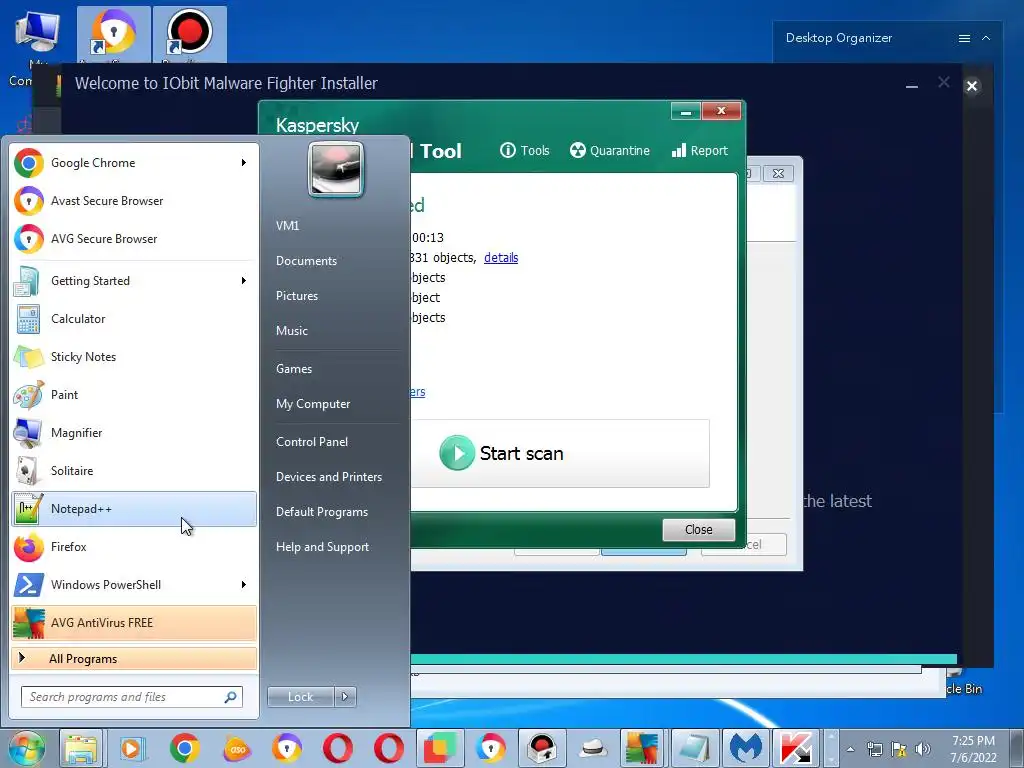Open the Bandicam recorder taskbar icon
Image resolution: width=1024 pixels, height=768 pixels.
click(541, 748)
